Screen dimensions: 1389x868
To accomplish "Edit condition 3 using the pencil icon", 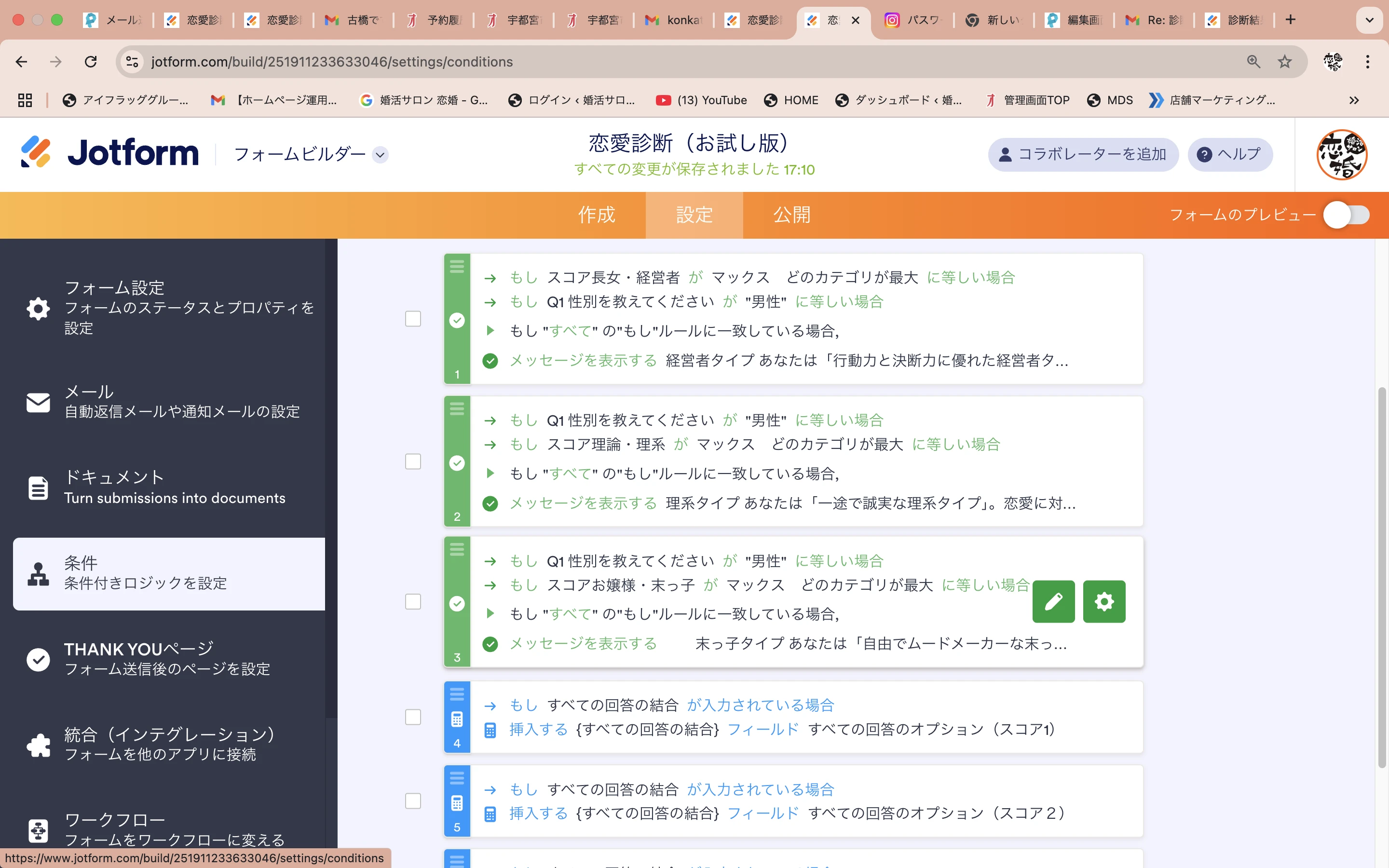I will [x=1053, y=602].
